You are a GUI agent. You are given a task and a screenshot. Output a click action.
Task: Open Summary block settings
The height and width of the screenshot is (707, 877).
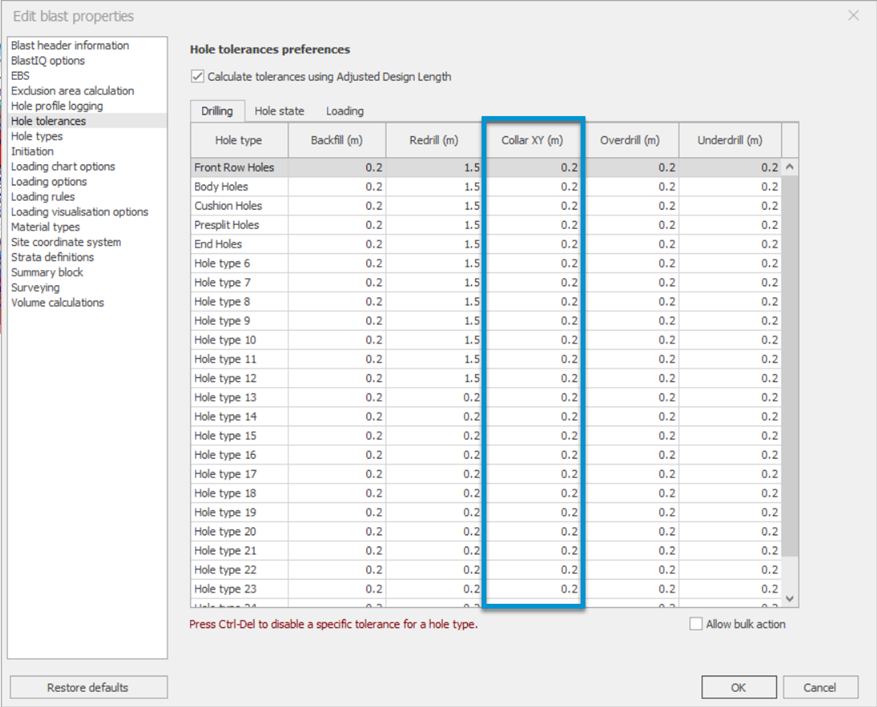click(87, 272)
